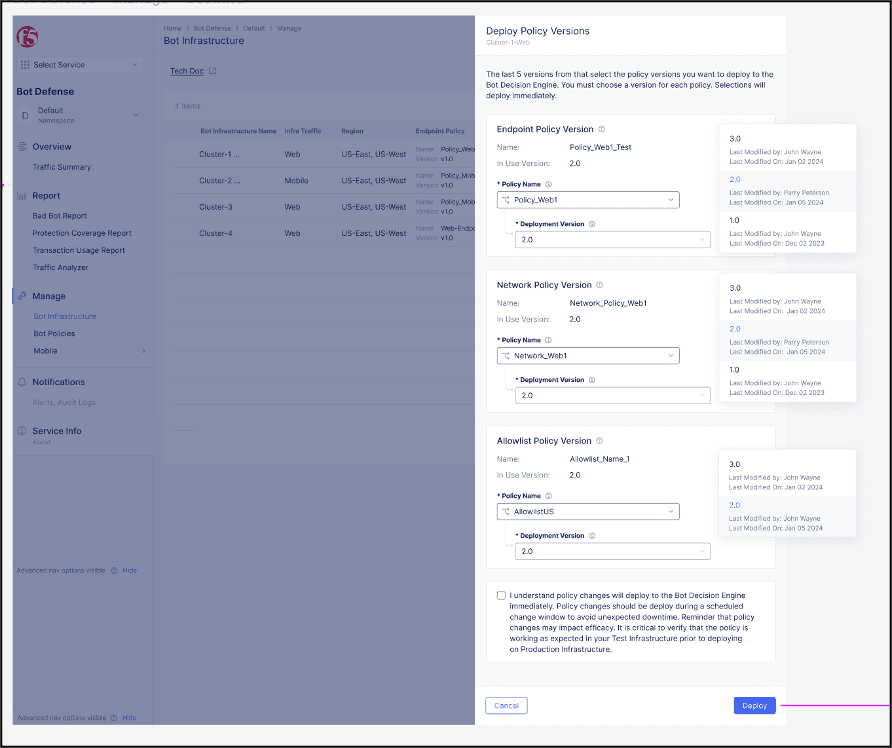The width and height of the screenshot is (892, 748).
Task: Open the Policy_Web1 Policy Name dropdown
Action: [x=588, y=199]
